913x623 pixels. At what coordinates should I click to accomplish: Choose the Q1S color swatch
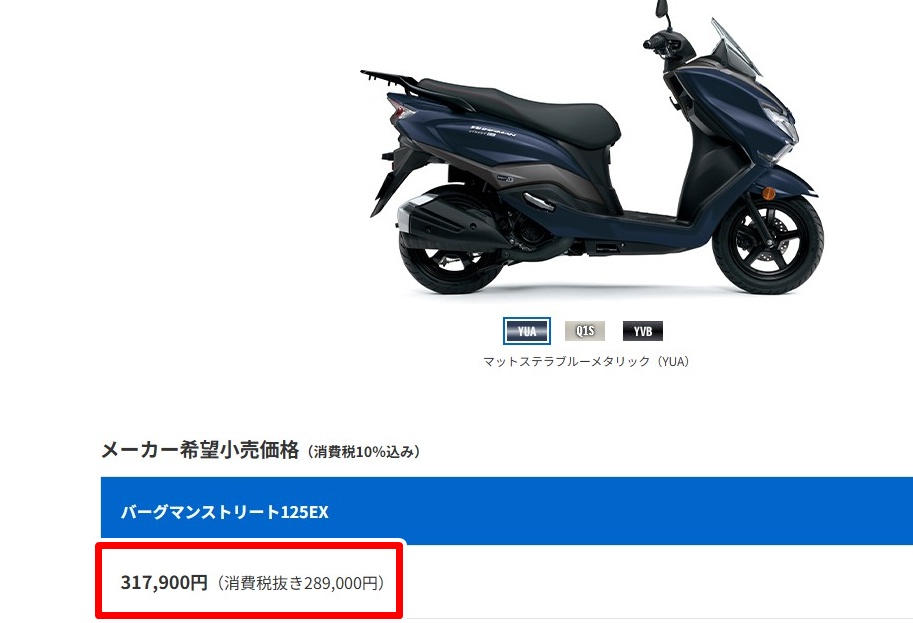585,331
